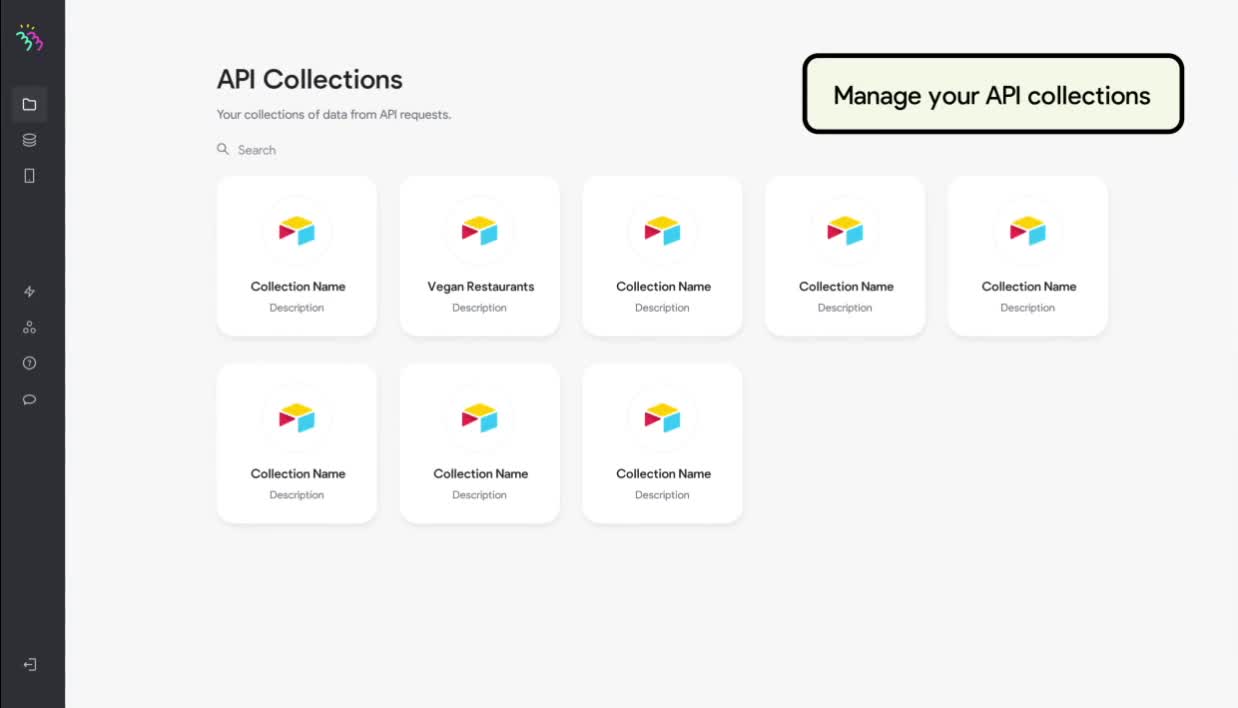Open the Vegan Restaurants collection
This screenshot has height=708, width=1238.
479,255
